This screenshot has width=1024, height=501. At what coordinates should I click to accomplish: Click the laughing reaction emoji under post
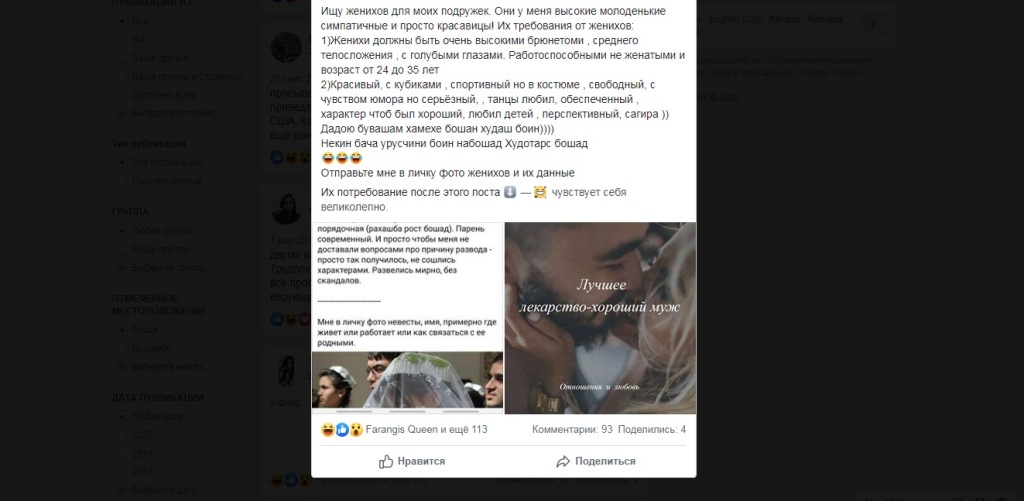328,430
